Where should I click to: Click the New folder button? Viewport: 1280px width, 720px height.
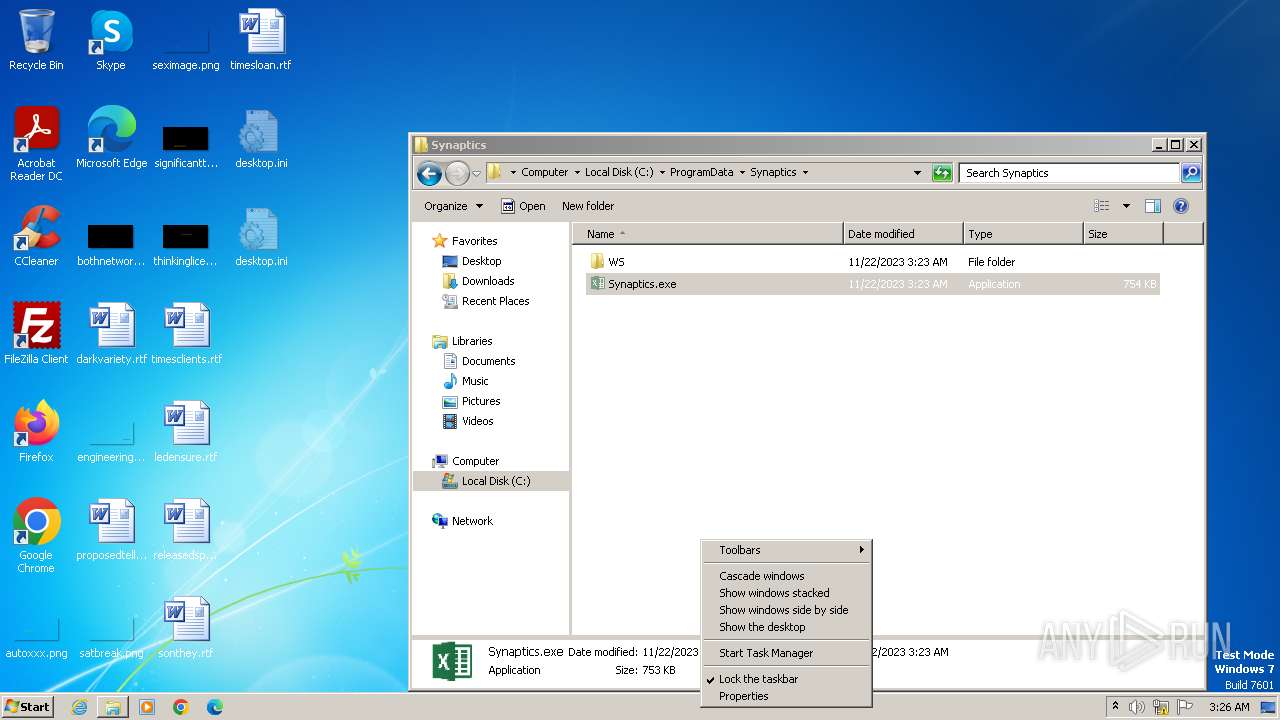coord(588,206)
